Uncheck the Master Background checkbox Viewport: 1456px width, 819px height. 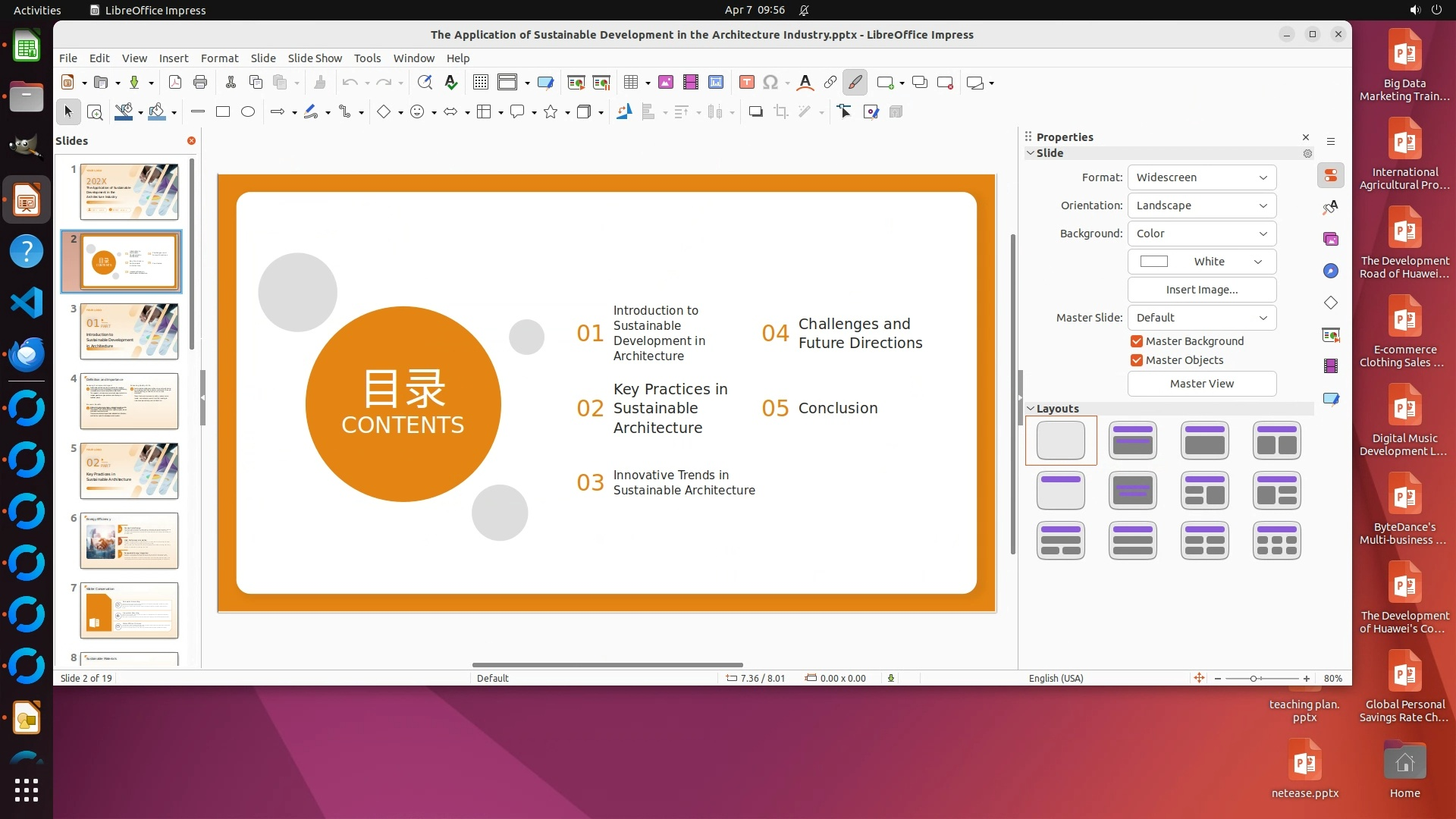pos(1136,341)
